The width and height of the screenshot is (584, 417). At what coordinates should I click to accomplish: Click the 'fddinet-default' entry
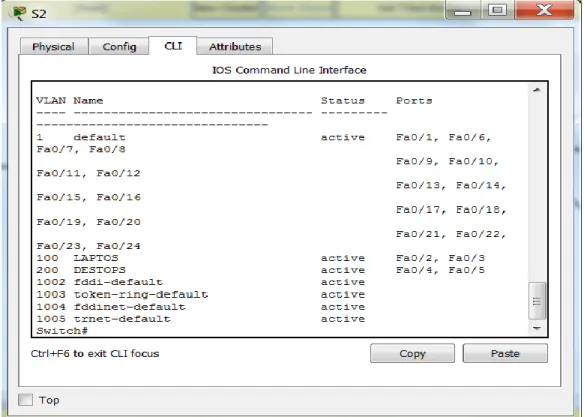pos(129,306)
